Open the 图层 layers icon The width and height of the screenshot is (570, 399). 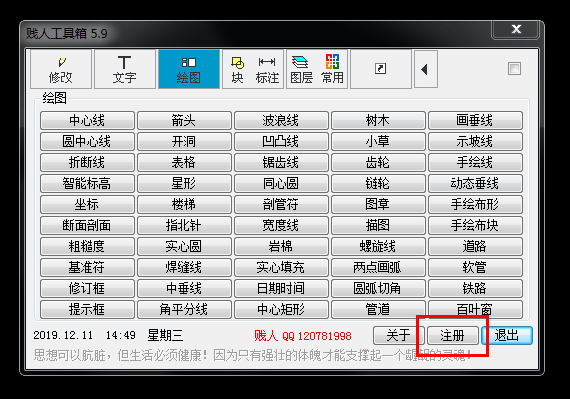click(301, 69)
